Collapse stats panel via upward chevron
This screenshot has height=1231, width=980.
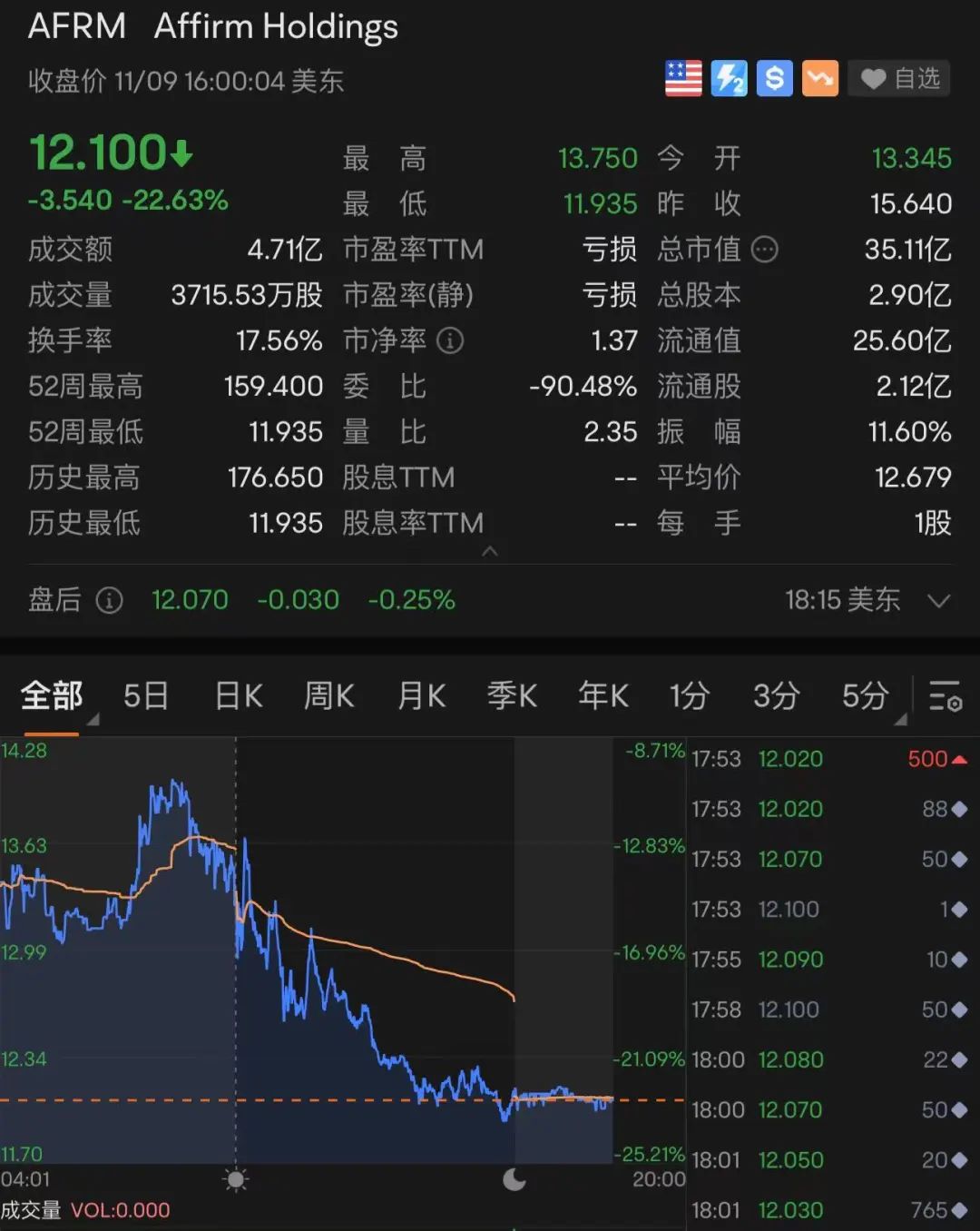(490, 551)
